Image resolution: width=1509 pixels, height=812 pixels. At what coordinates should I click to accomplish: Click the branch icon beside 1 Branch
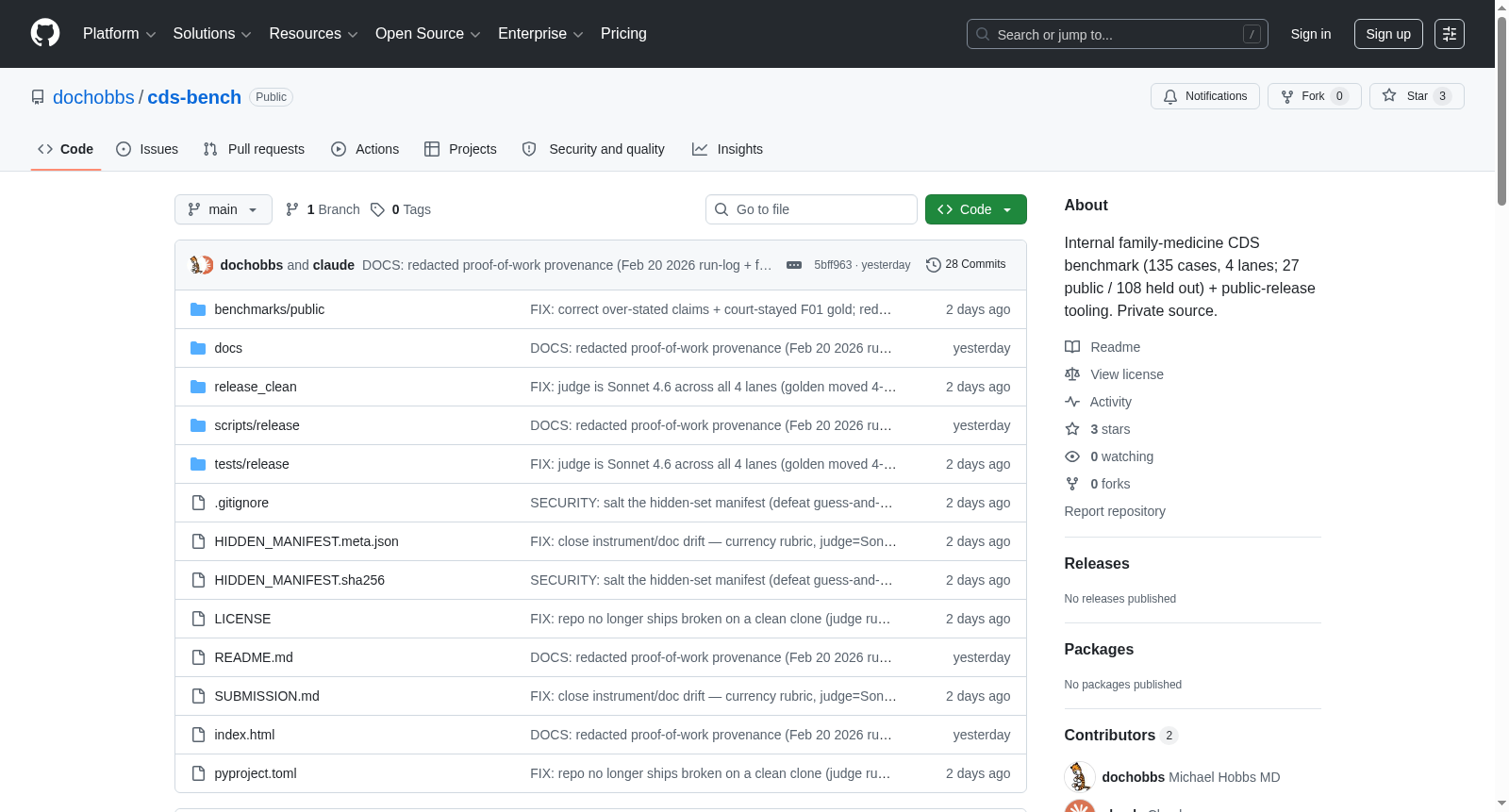coord(292,209)
